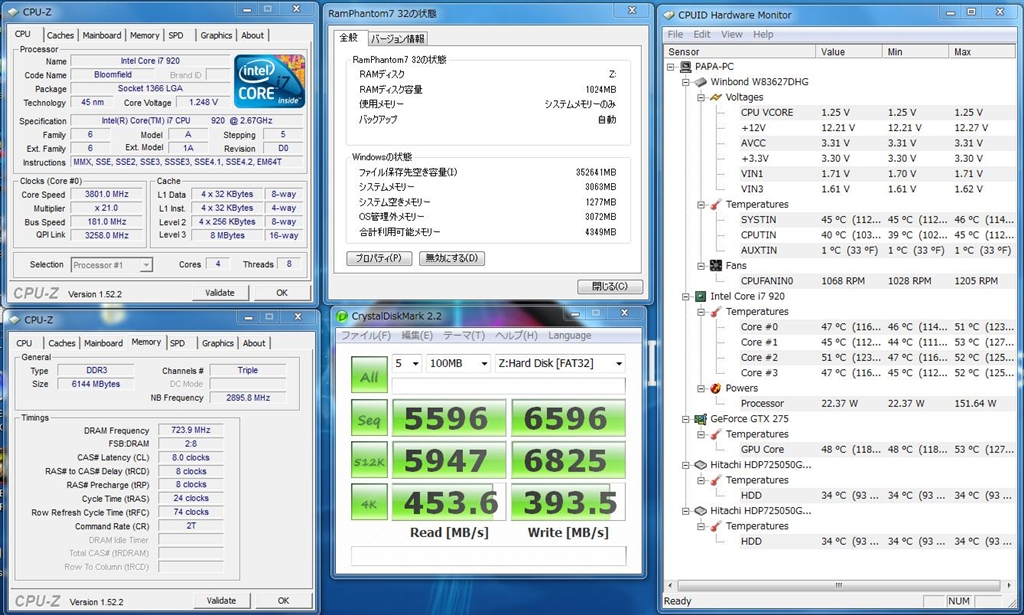This screenshot has width=1024, height=615.
Task: Collapse the Voltages tree node
Action: 701,97
